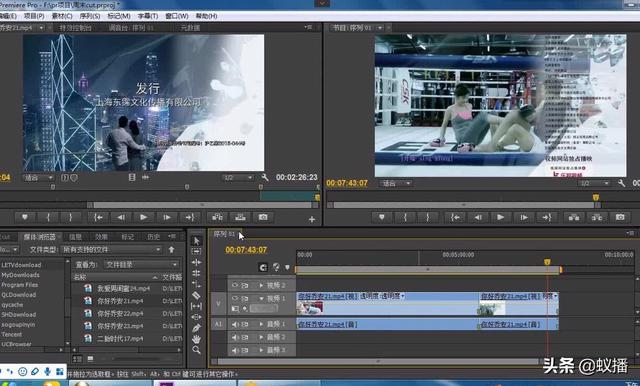Select the Ripple Edit tool
Screen dimensions: 640x386
(196, 262)
